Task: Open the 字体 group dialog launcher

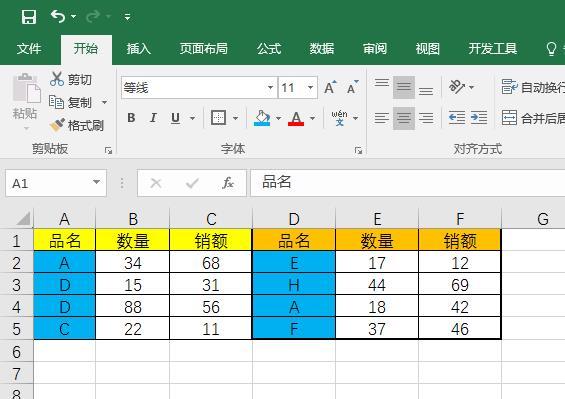Action: (358, 150)
